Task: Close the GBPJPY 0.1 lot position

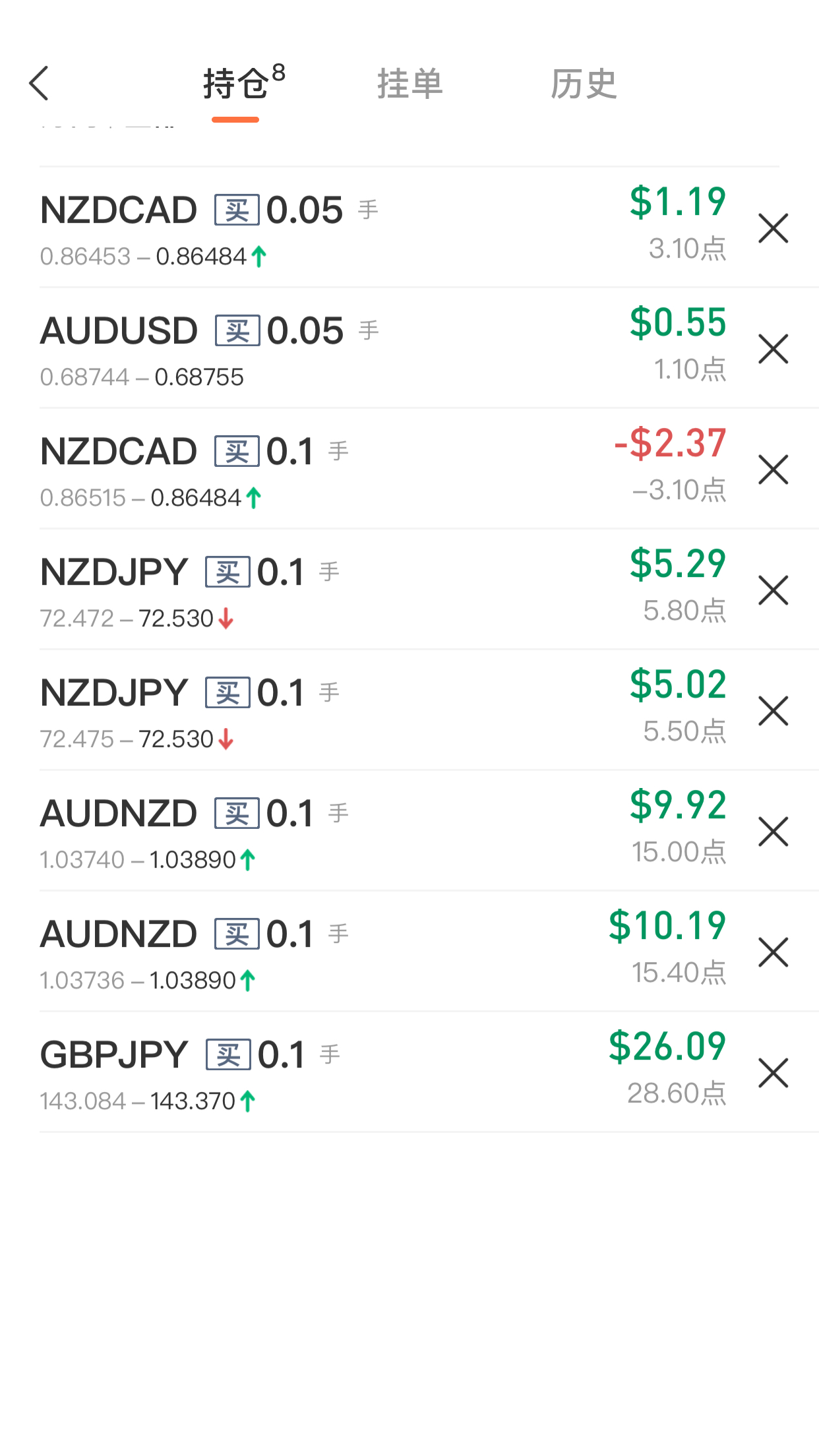Action: (x=773, y=1073)
